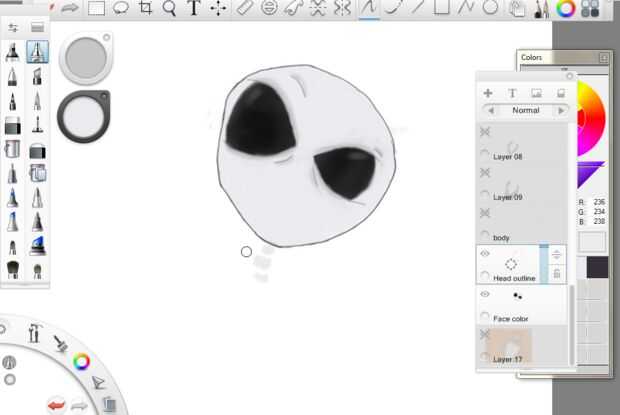Screen dimensions: 620x415
Task: Select the highlighted brush in palette
Action: pos(38,51)
